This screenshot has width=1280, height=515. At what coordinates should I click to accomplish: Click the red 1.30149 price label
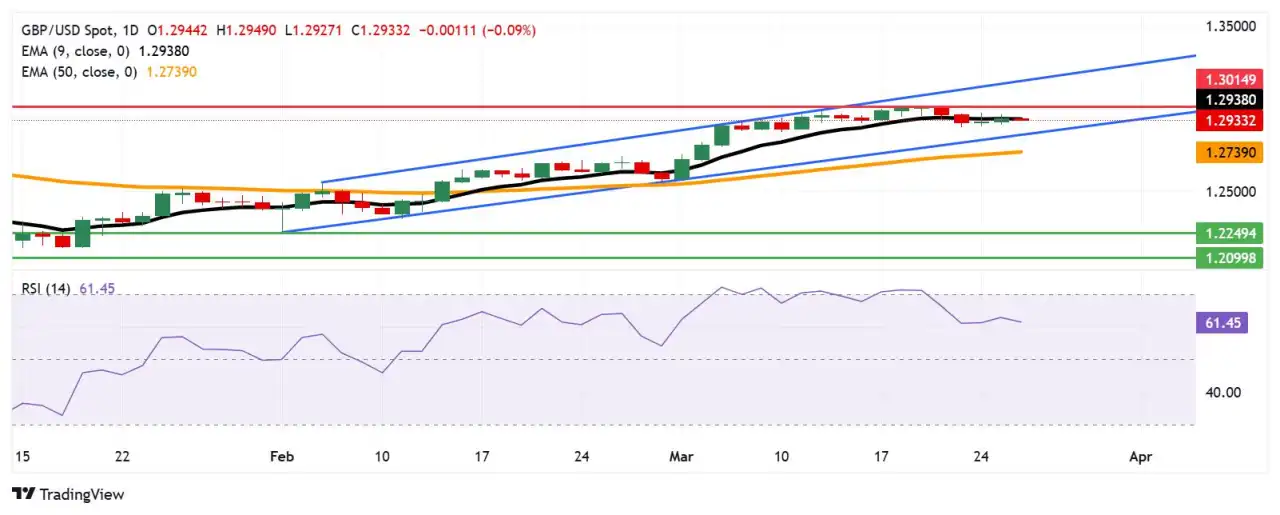click(x=1220, y=78)
